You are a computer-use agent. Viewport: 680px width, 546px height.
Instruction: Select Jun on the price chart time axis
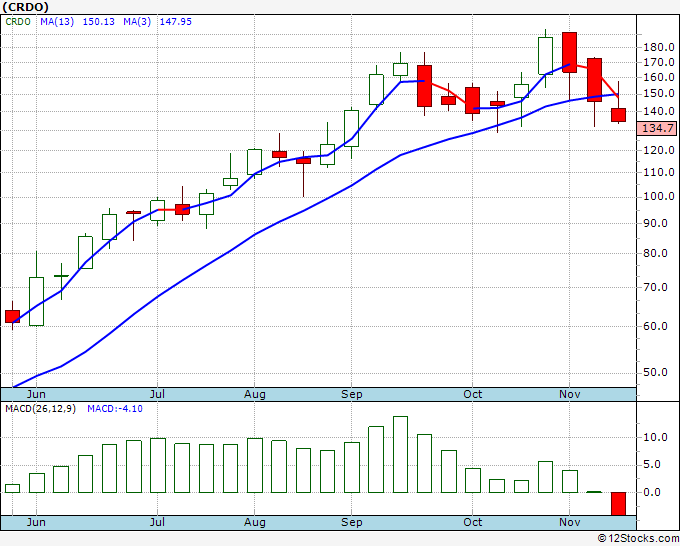36,394
